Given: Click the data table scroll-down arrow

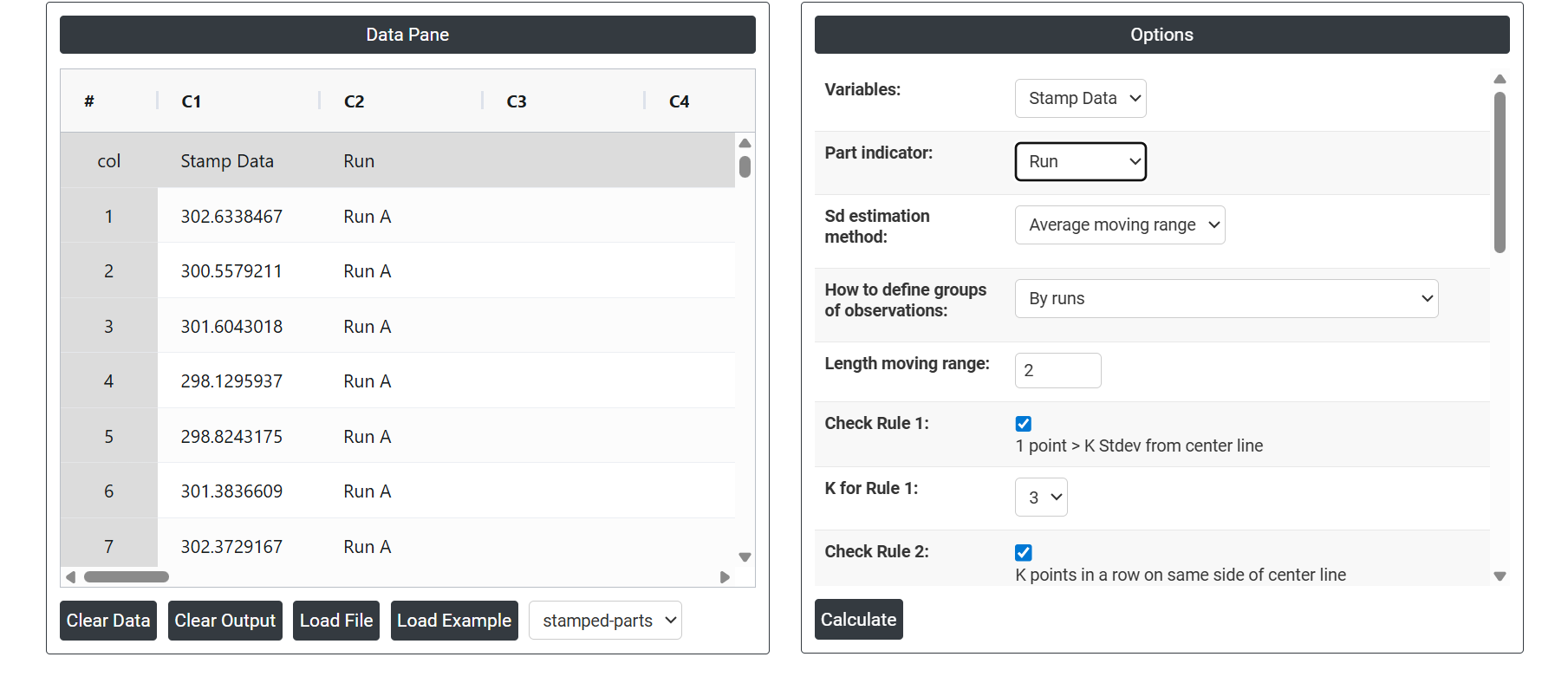Looking at the screenshot, I should point(745,557).
